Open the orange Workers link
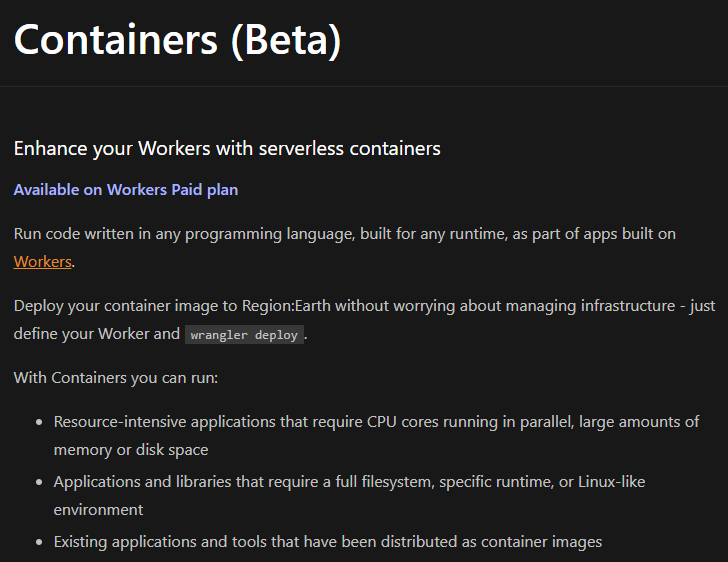Screen dimensions: 728x562 (43, 262)
